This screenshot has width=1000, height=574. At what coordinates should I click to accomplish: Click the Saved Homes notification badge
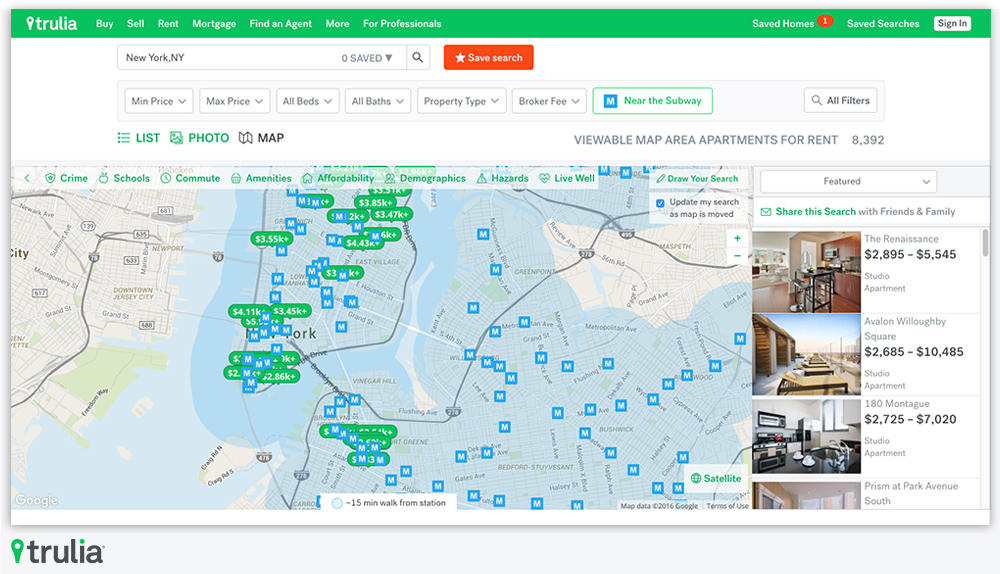[x=825, y=21]
